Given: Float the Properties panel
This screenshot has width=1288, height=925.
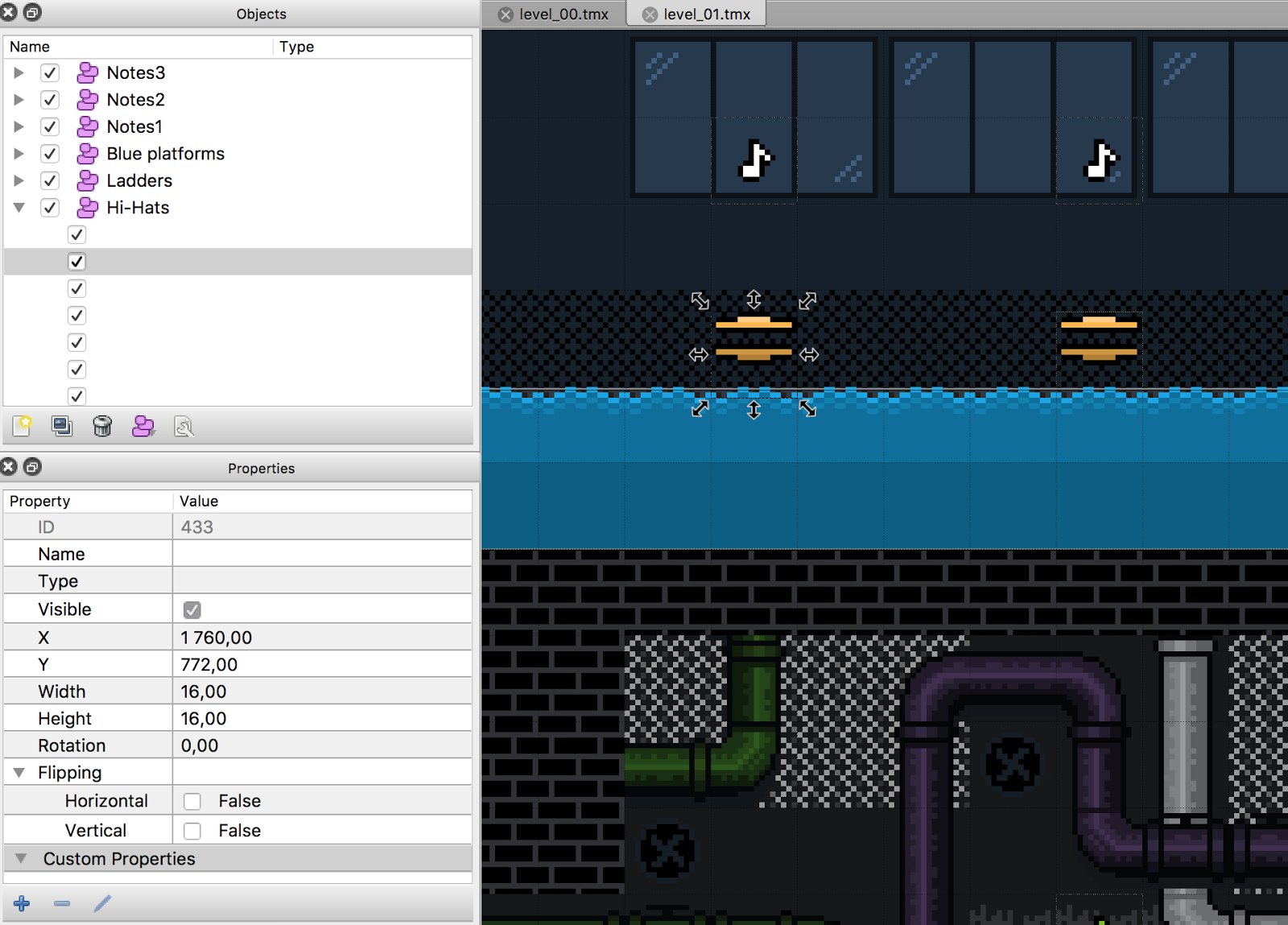Looking at the screenshot, I should [x=32, y=466].
